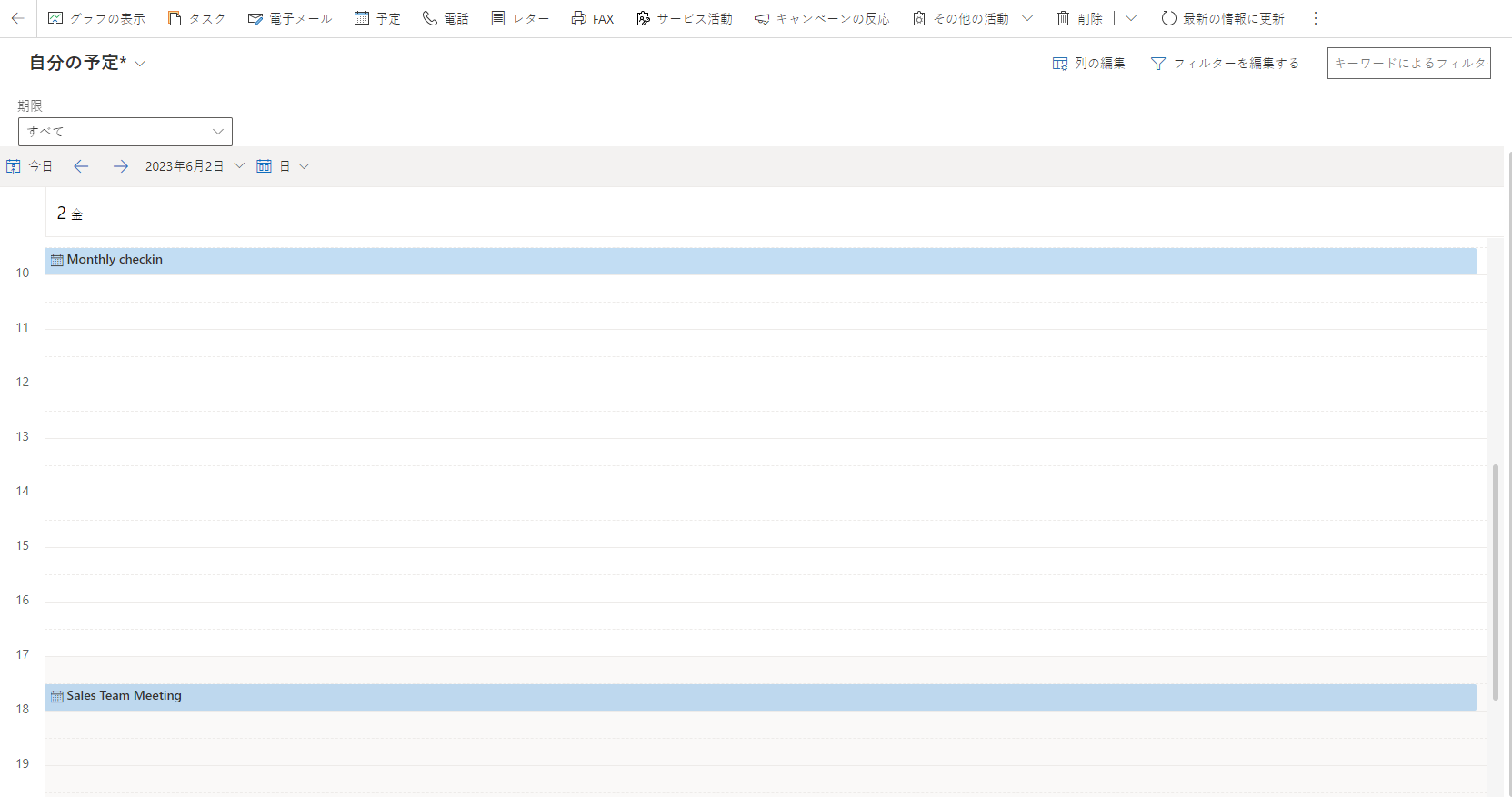Image resolution: width=1512 pixels, height=797 pixels.
Task: Go back using the top-left arrow
Action: (17, 18)
